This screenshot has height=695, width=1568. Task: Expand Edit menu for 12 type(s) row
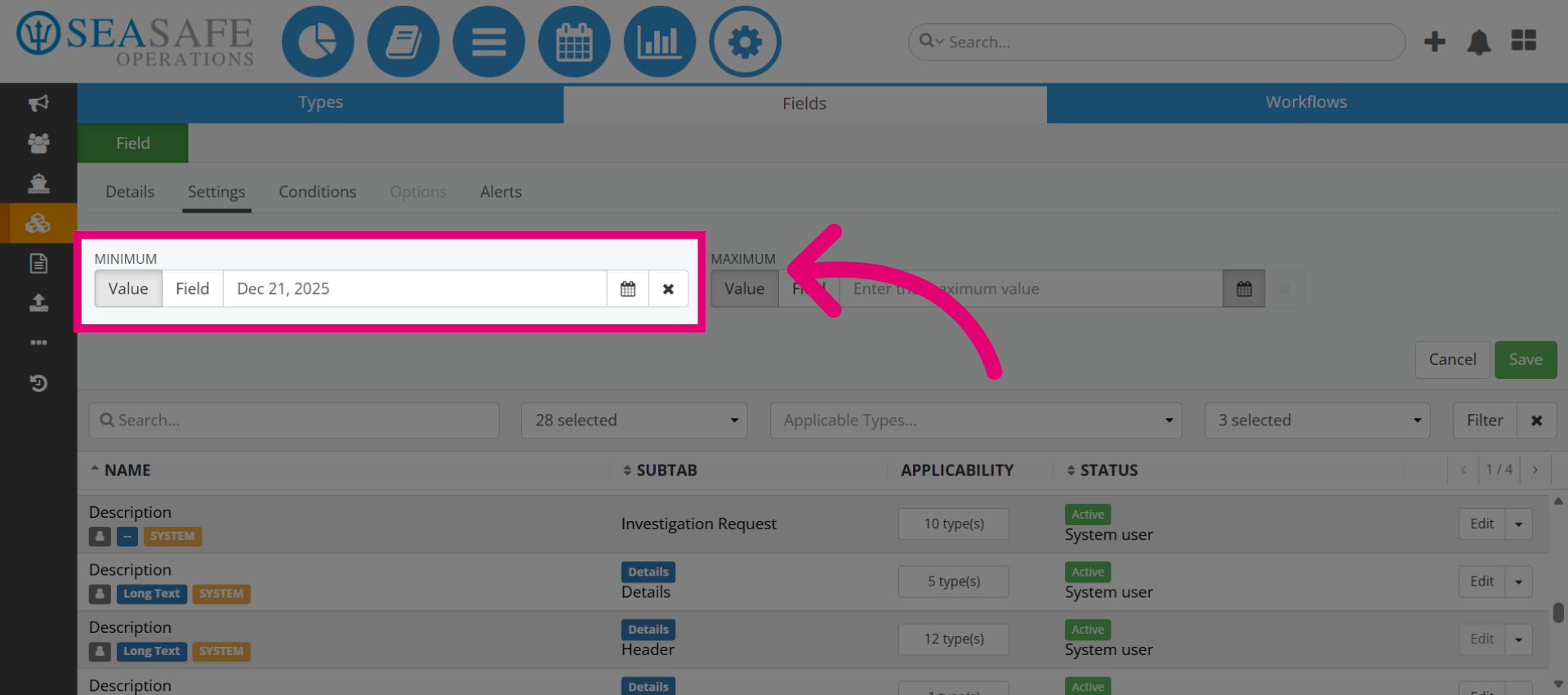click(x=1518, y=639)
